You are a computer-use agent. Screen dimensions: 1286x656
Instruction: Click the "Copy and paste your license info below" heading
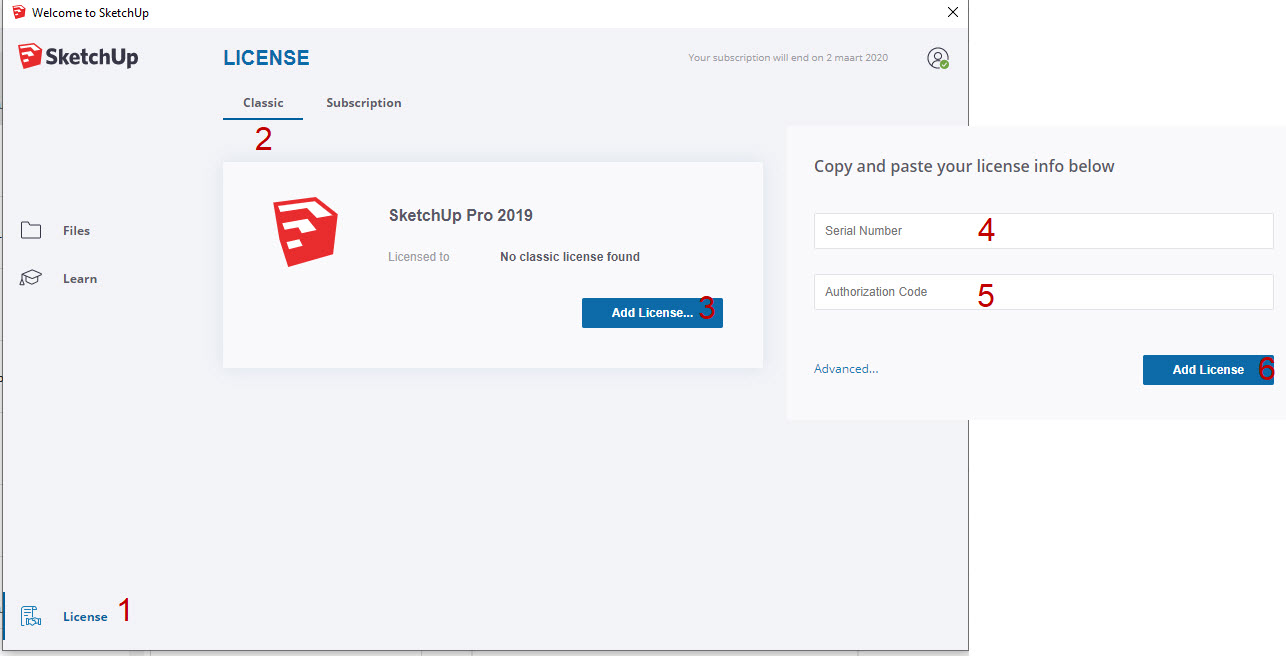pyautogui.click(x=964, y=166)
